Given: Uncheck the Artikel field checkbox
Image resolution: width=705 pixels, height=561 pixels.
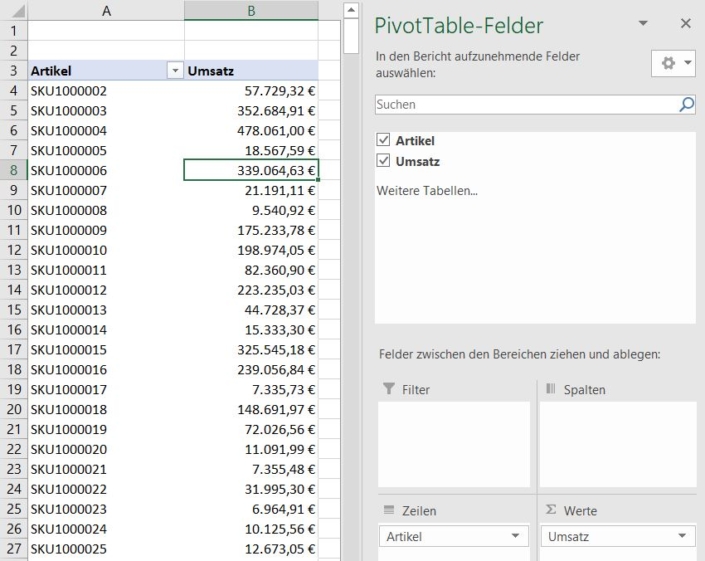Looking at the screenshot, I should tap(383, 140).
